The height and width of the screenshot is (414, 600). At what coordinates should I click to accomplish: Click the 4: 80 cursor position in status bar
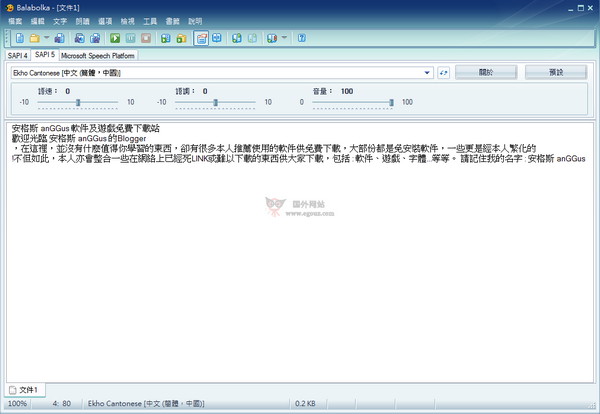pyautogui.click(x=62, y=403)
